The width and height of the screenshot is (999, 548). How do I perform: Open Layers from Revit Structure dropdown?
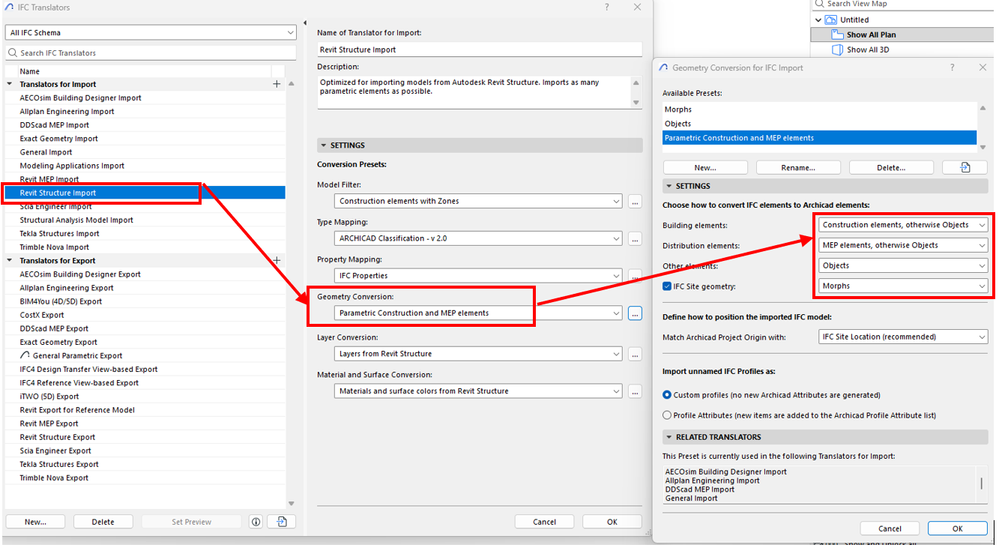point(478,354)
